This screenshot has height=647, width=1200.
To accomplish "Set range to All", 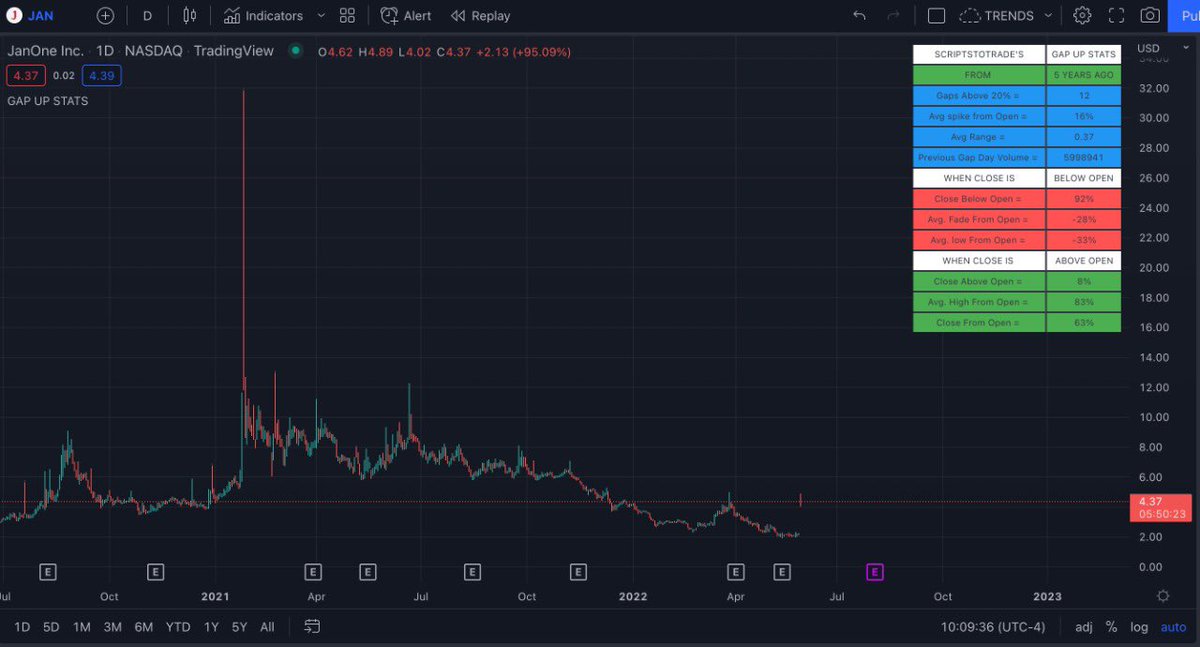I will (x=267, y=627).
